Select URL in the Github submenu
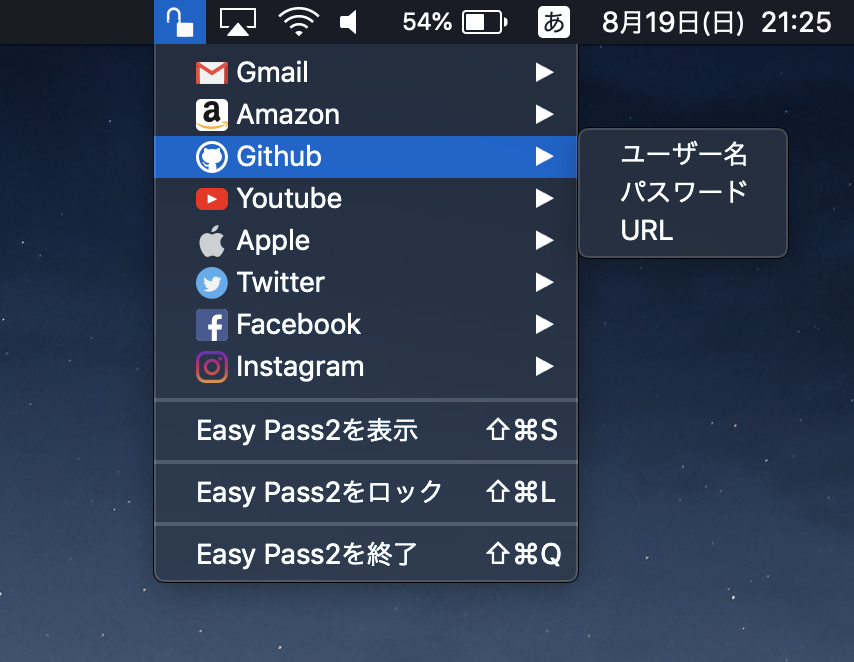Viewport: 854px width, 662px height. [683, 230]
